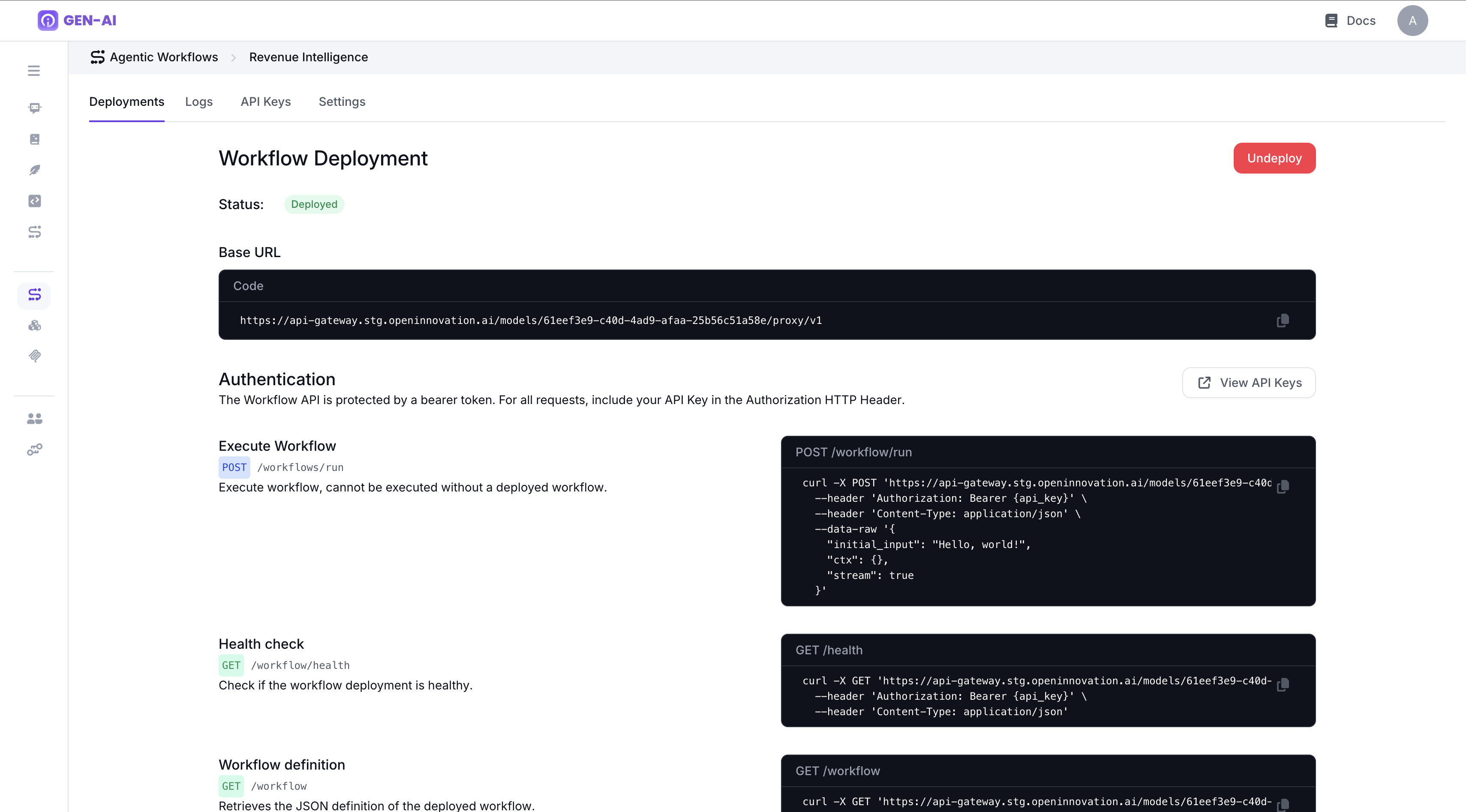
Task: Select the code snippet icon in sidebar
Action: [34, 200]
